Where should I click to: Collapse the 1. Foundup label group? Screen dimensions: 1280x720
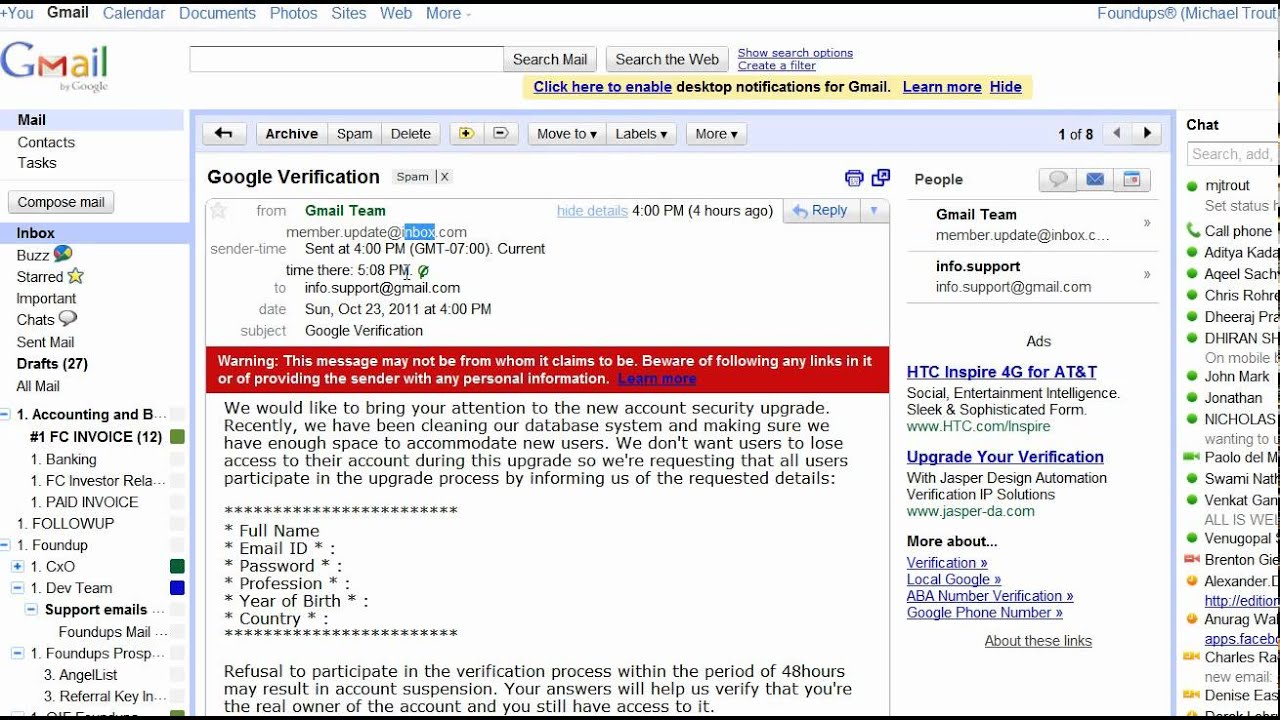click(x=6, y=545)
